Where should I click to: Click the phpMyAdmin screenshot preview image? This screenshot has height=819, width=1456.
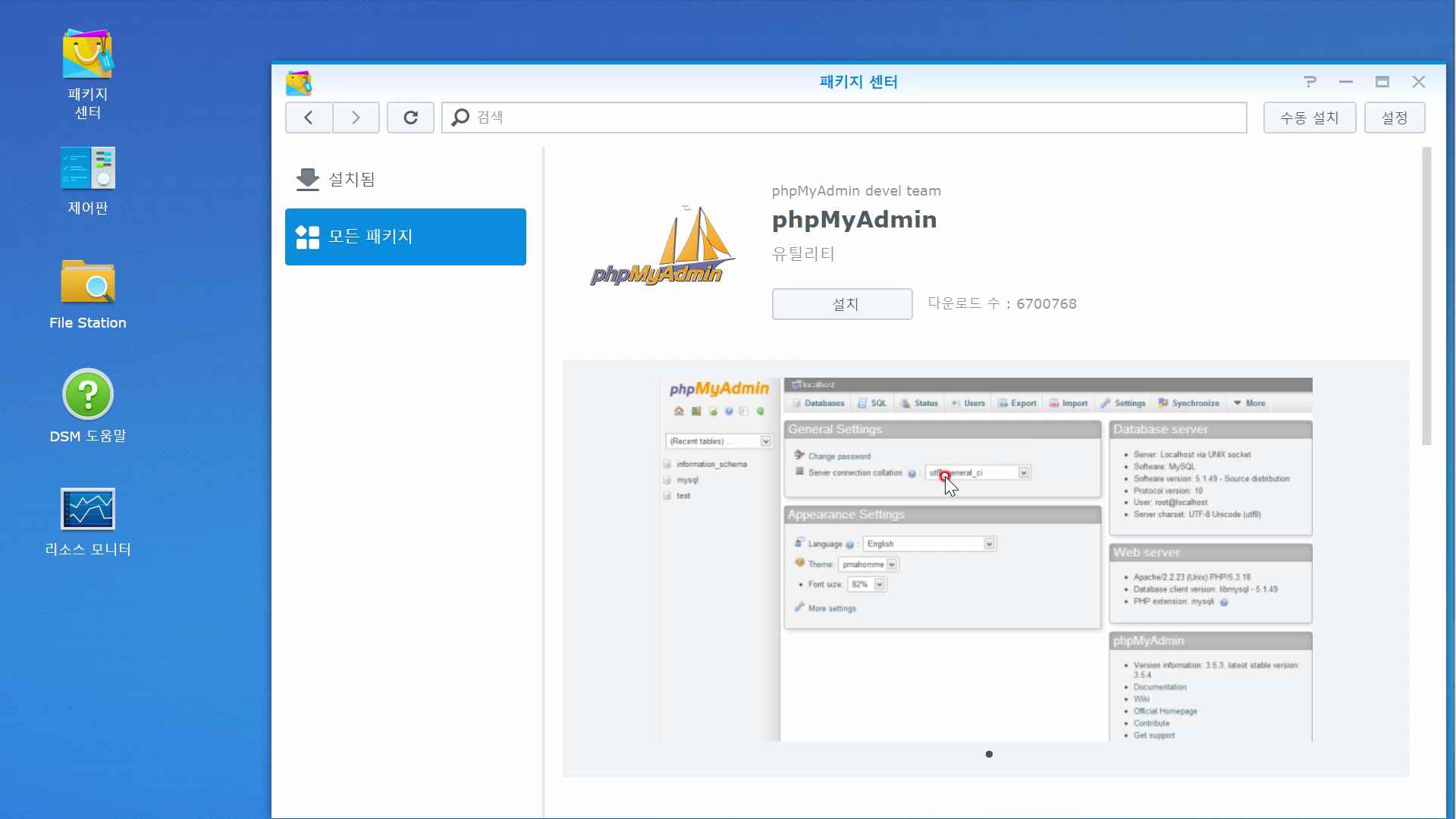point(985,559)
